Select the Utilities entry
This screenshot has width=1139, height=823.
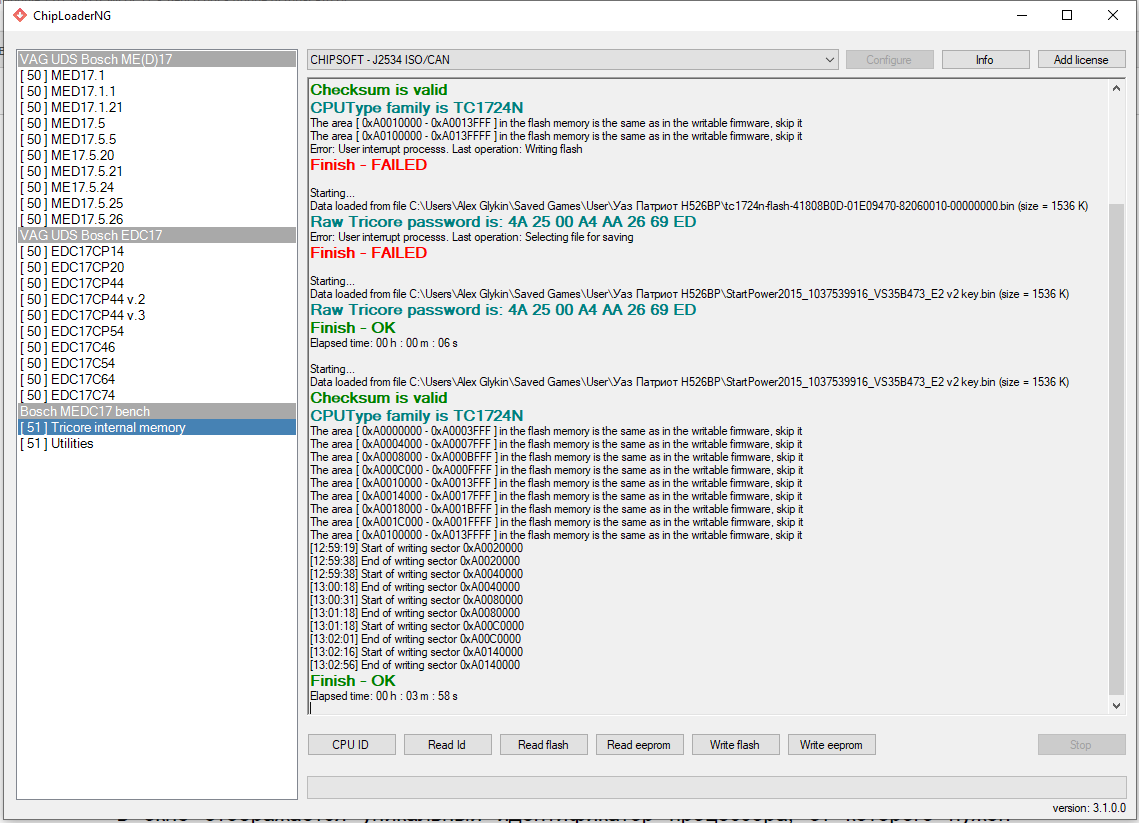(x=72, y=443)
